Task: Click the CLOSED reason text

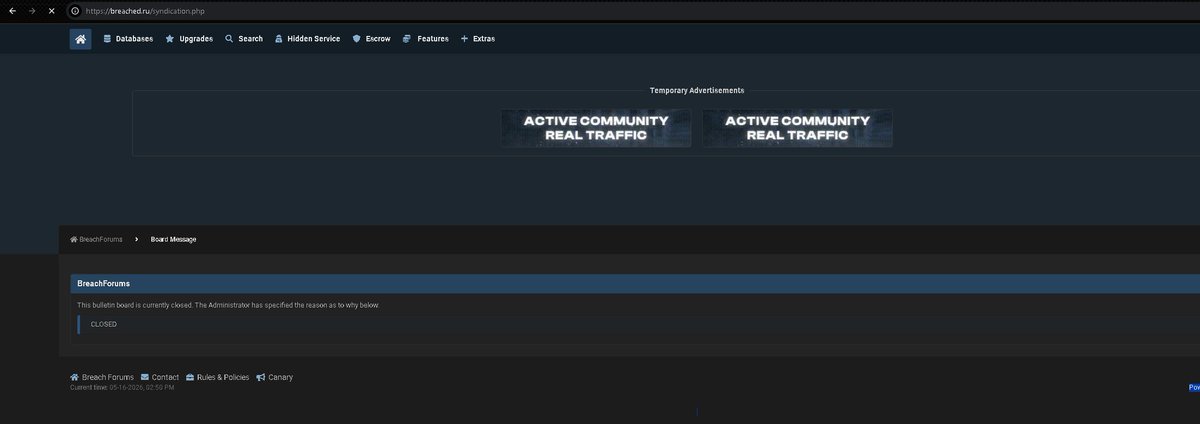Action: pos(104,325)
